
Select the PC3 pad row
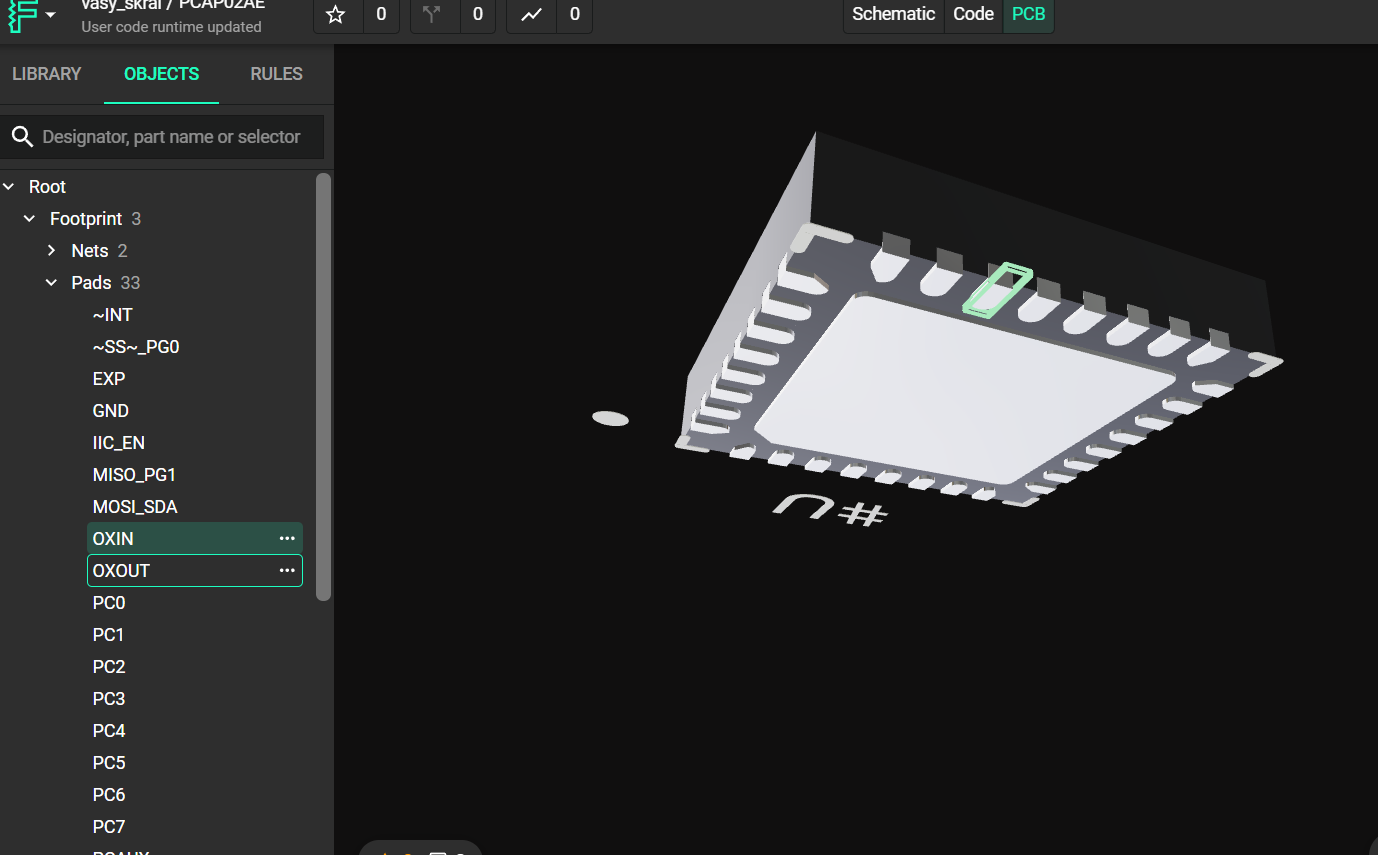(x=195, y=699)
